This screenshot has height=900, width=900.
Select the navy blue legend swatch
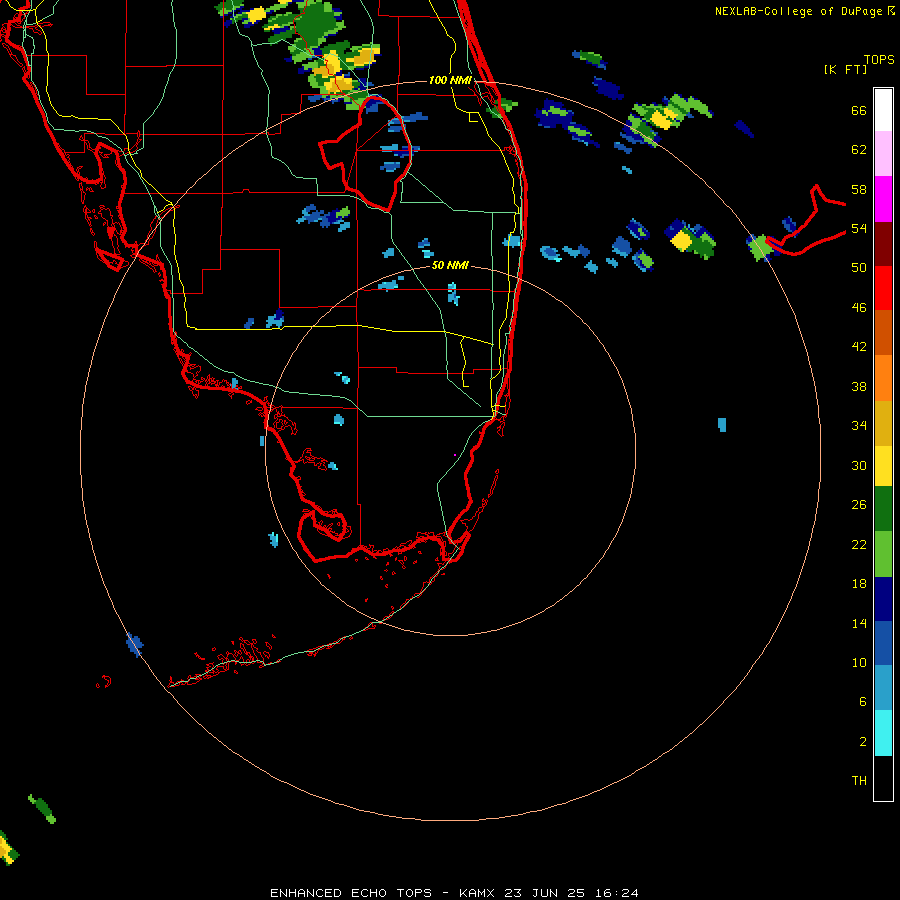pos(883,599)
